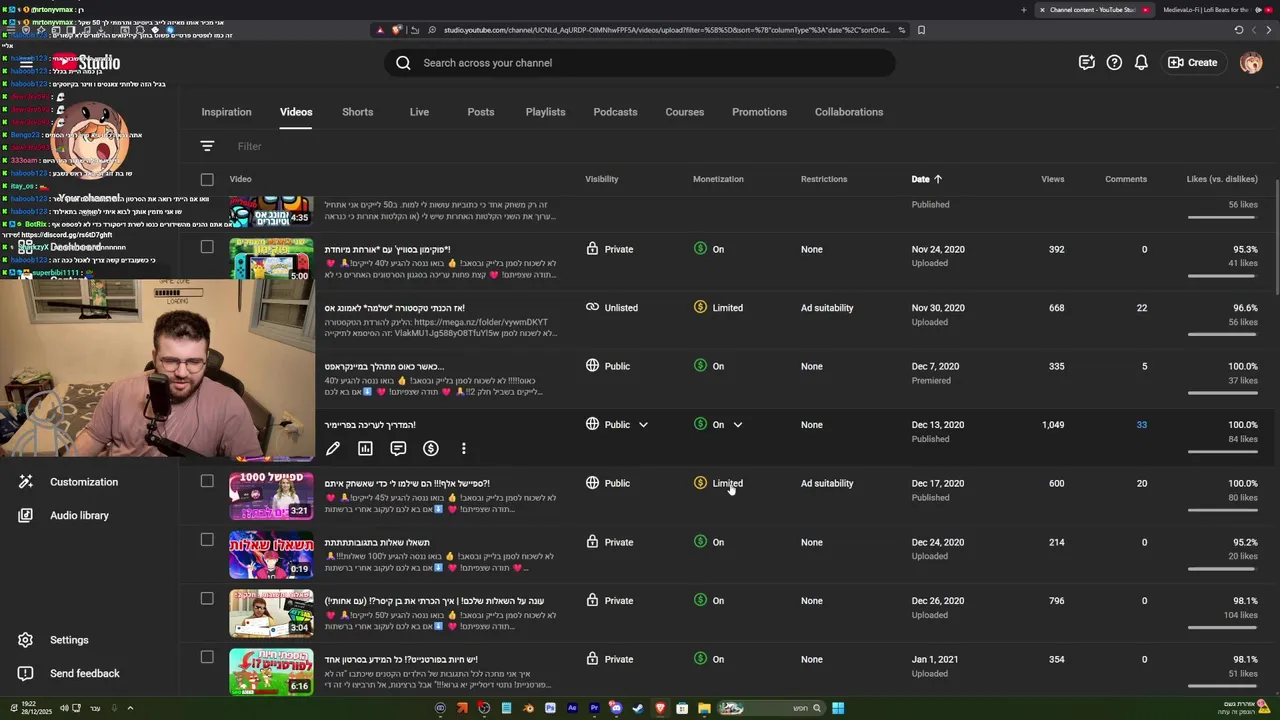Viewport: 1280px width, 720px height.
Task: Click the Nov 30 video likes ratio bar
Action: (x=1222, y=334)
